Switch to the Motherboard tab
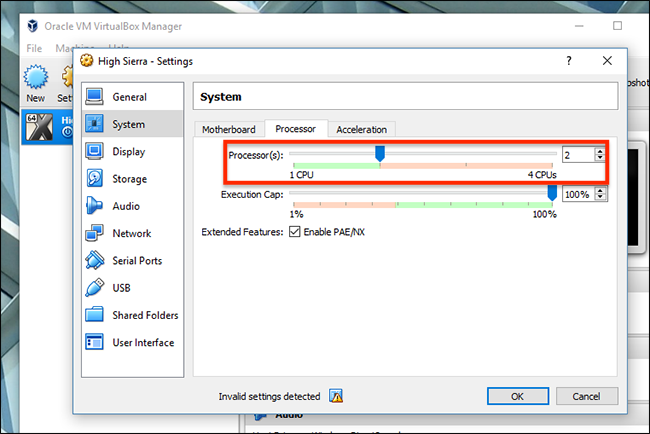 coord(229,129)
